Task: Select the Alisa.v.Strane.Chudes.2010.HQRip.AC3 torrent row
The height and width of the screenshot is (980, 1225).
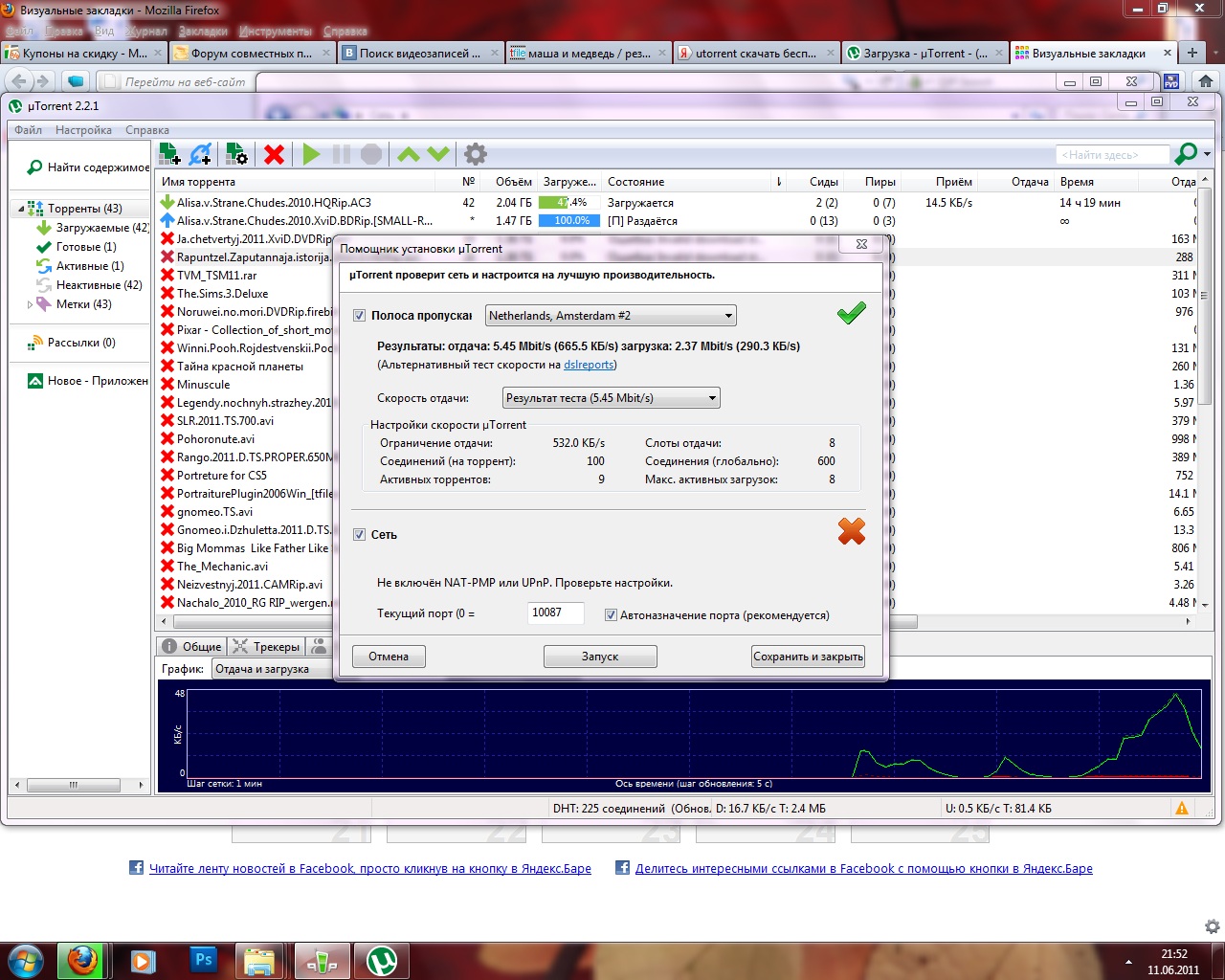Action: pos(678,203)
